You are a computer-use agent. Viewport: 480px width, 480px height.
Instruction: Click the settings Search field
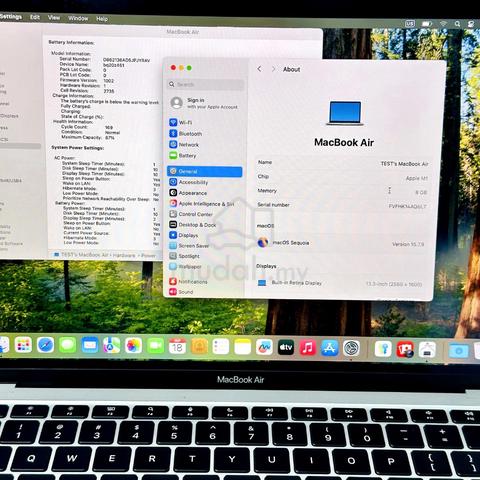pos(206,84)
